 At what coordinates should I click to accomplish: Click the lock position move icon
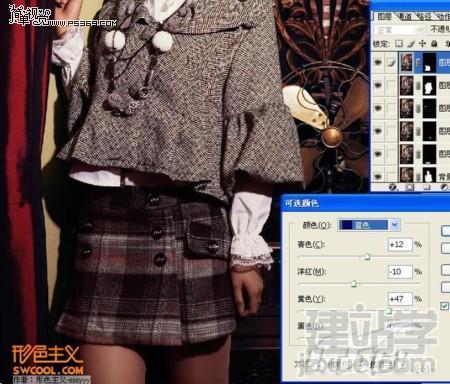[422, 44]
